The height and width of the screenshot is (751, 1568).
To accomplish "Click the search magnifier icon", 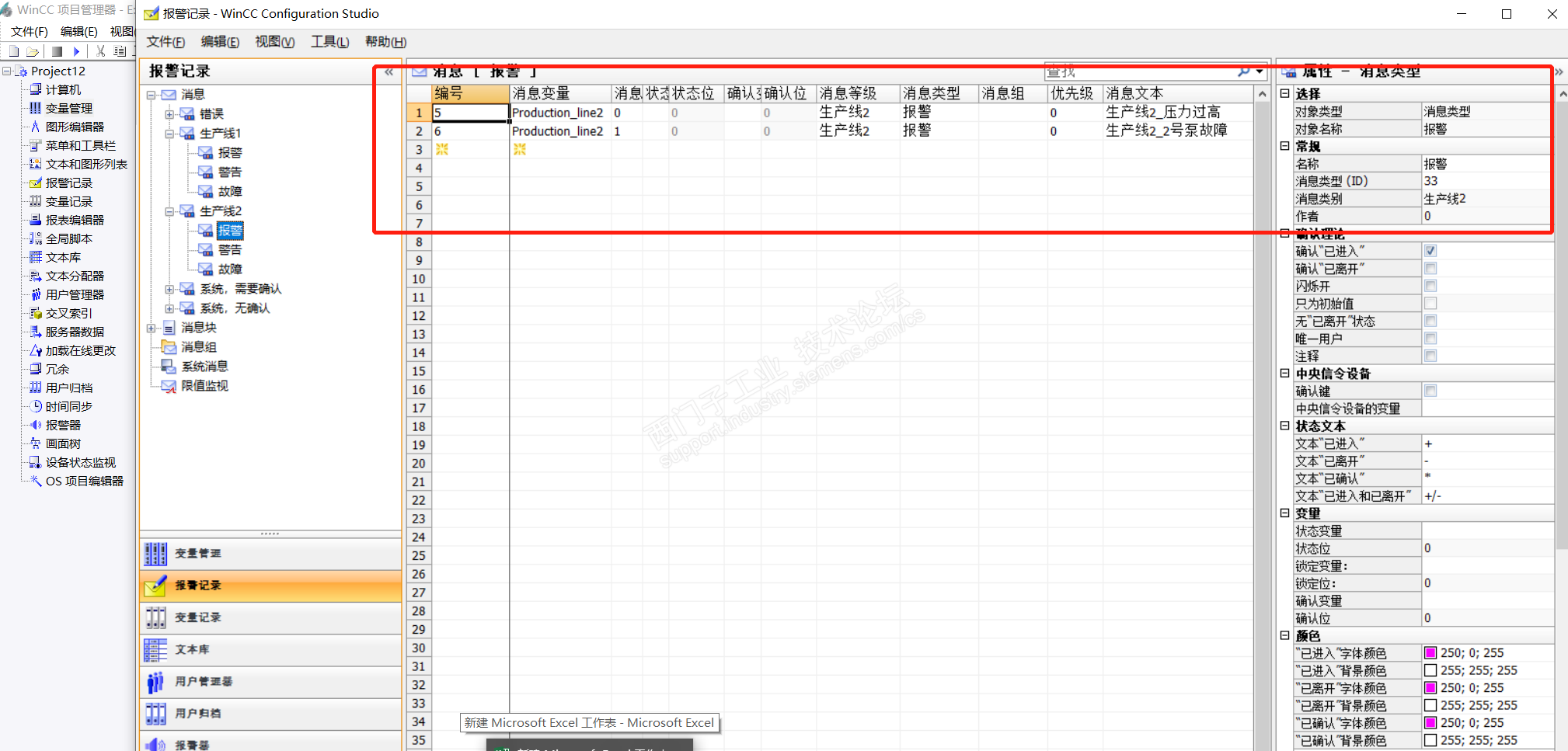I will pyautogui.click(x=1243, y=71).
